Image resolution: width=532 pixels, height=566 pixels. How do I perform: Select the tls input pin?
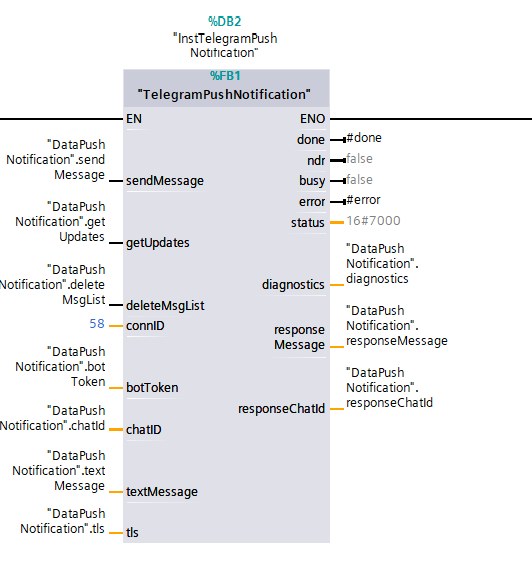coord(132,532)
